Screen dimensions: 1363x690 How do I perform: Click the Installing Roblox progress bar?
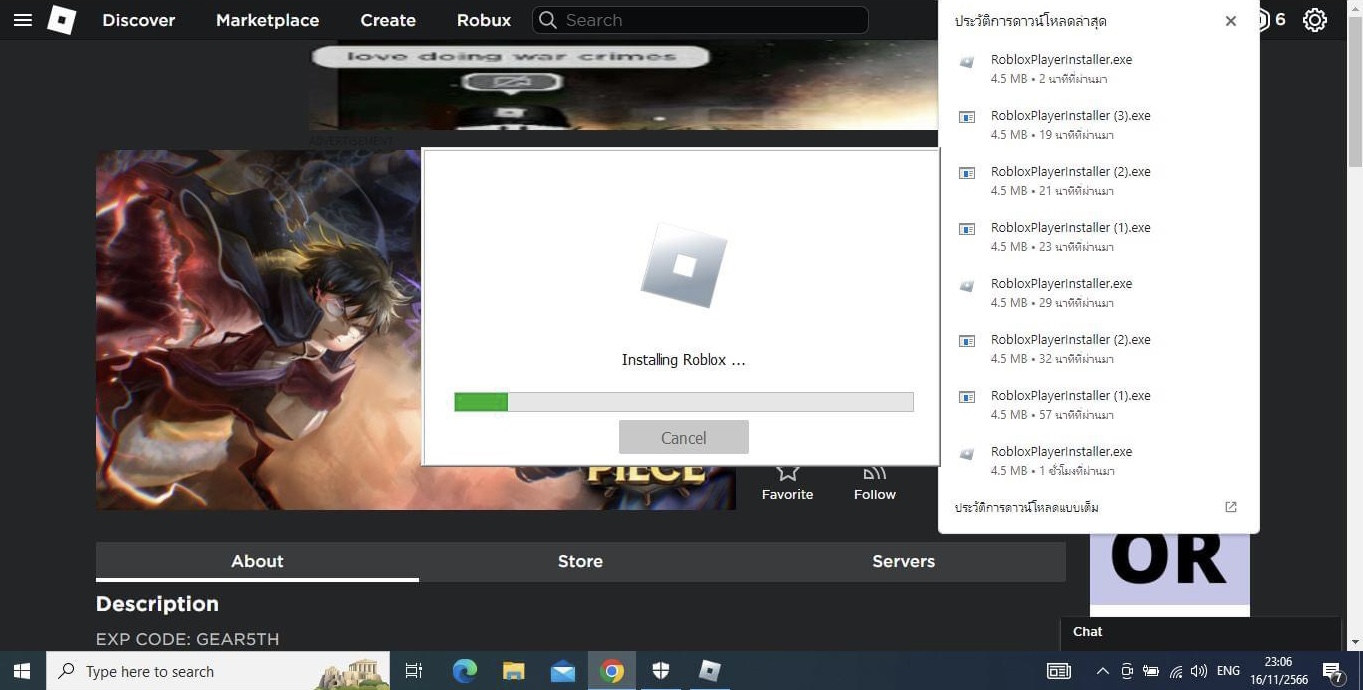(x=684, y=402)
